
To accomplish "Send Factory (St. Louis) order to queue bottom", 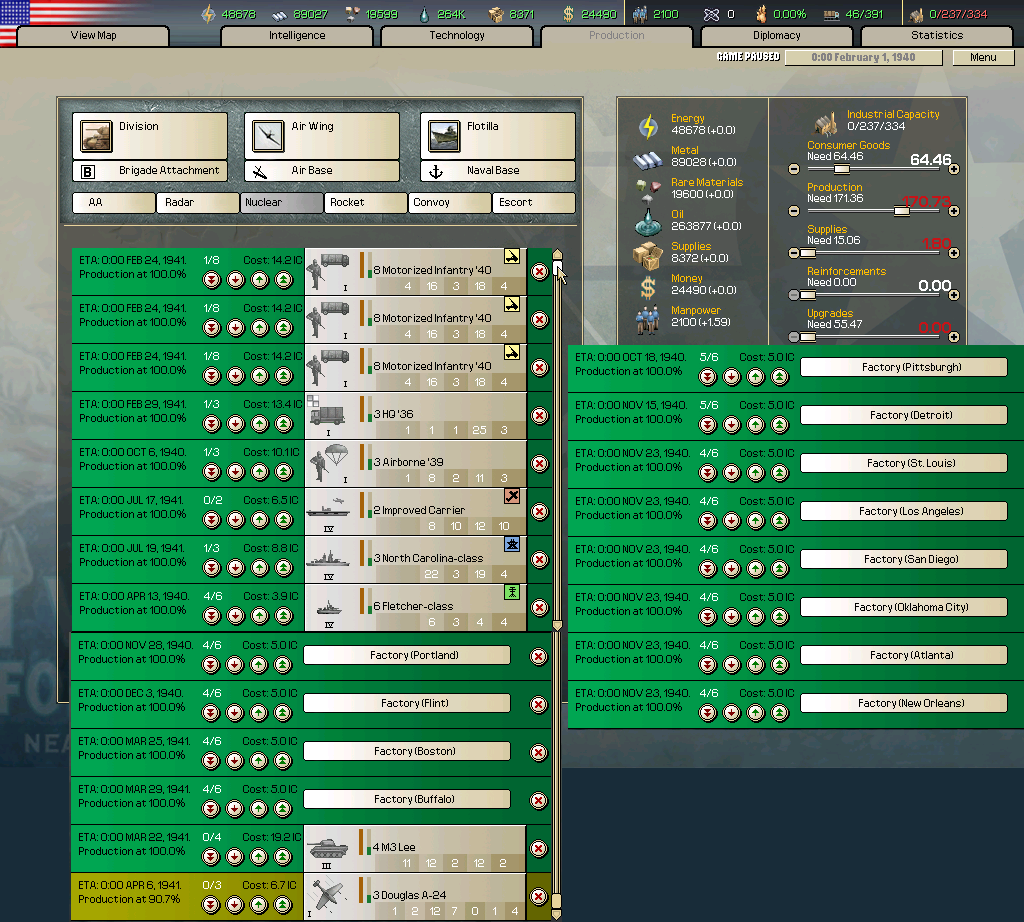I will 707,473.
